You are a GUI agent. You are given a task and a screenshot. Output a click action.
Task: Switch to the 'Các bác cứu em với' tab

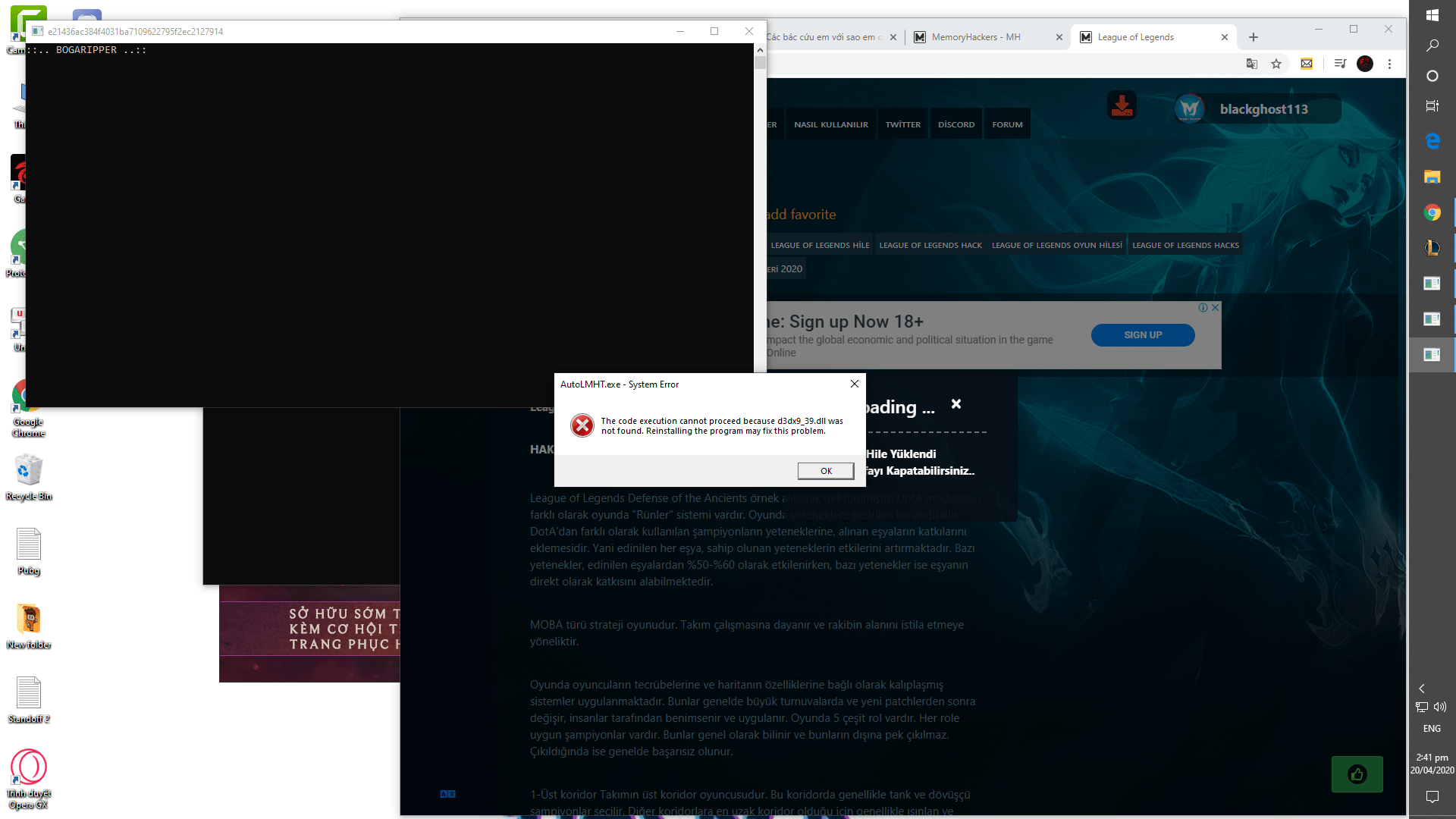pos(824,37)
